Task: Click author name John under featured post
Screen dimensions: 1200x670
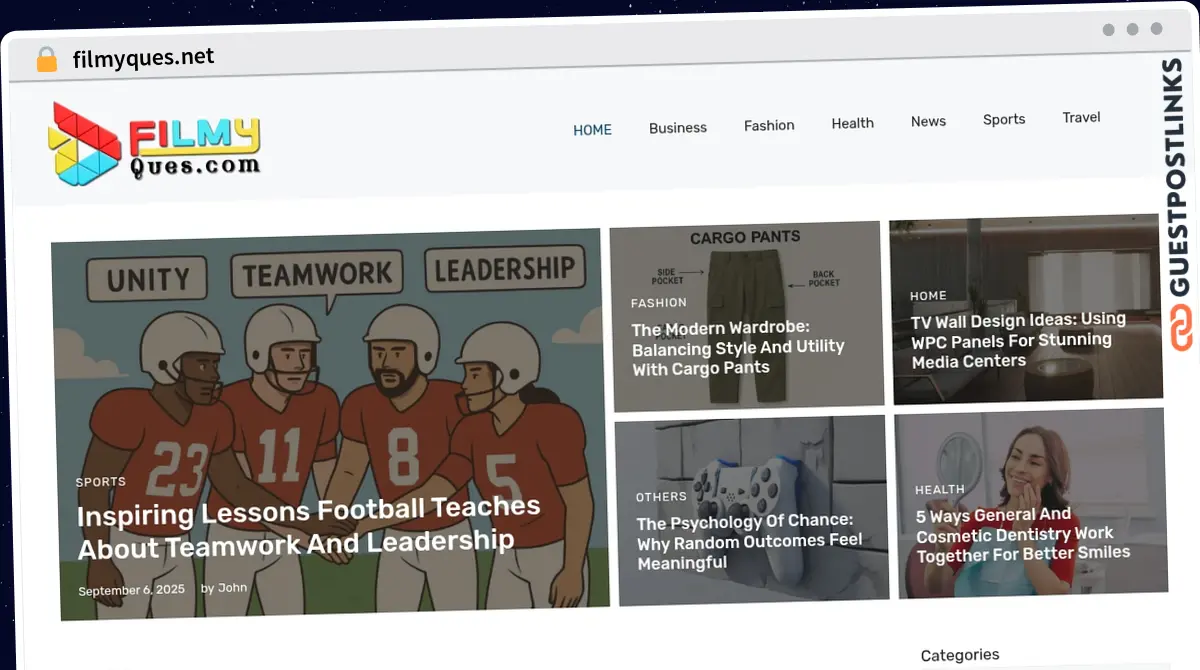Action: (x=232, y=588)
